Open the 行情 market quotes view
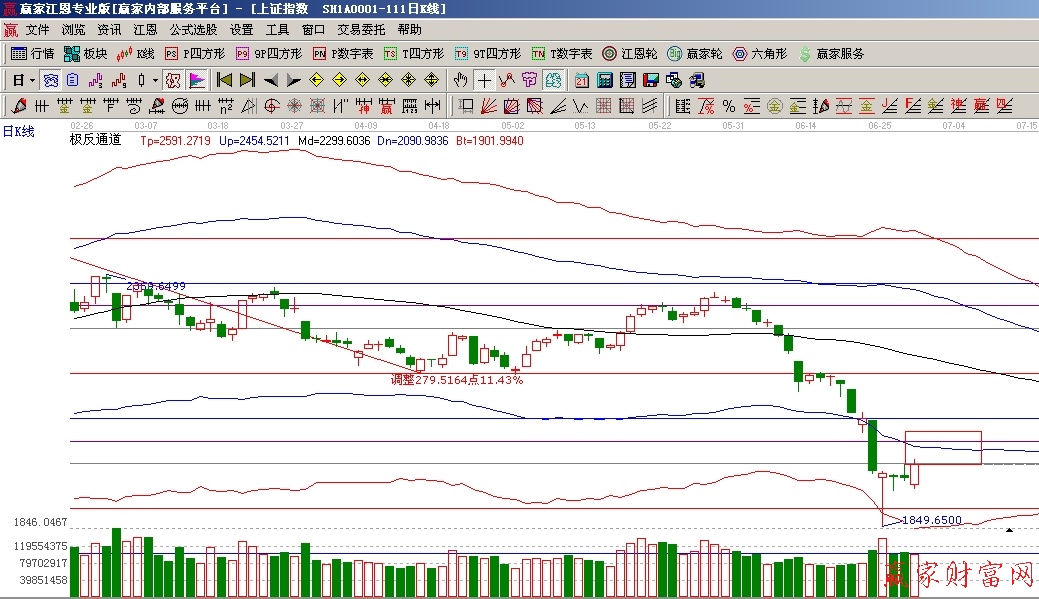The width and height of the screenshot is (1039, 599). click(x=32, y=54)
